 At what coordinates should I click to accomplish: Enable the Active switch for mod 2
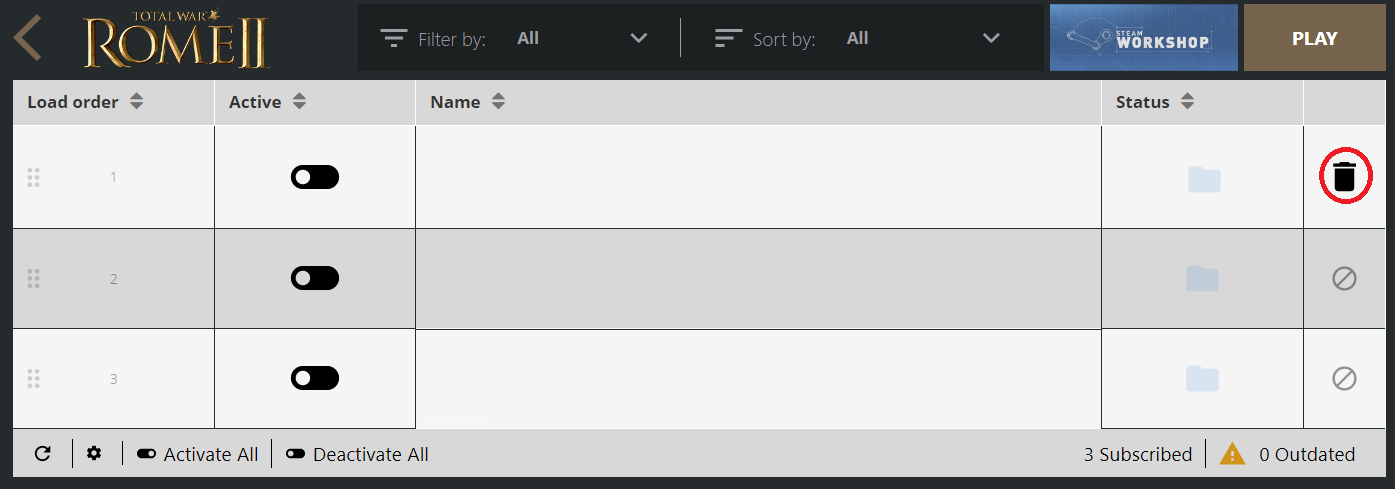[315, 278]
